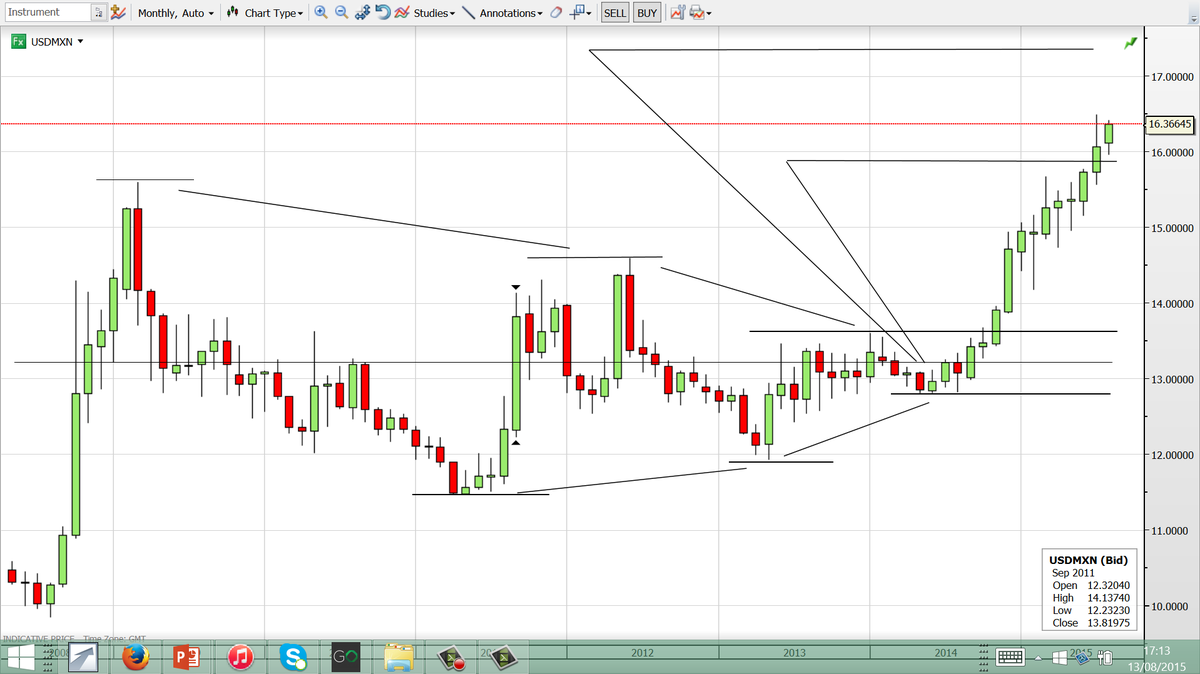Click the candlestick Chart Type icon
The height and width of the screenshot is (674, 1200).
pyautogui.click(x=232, y=13)
